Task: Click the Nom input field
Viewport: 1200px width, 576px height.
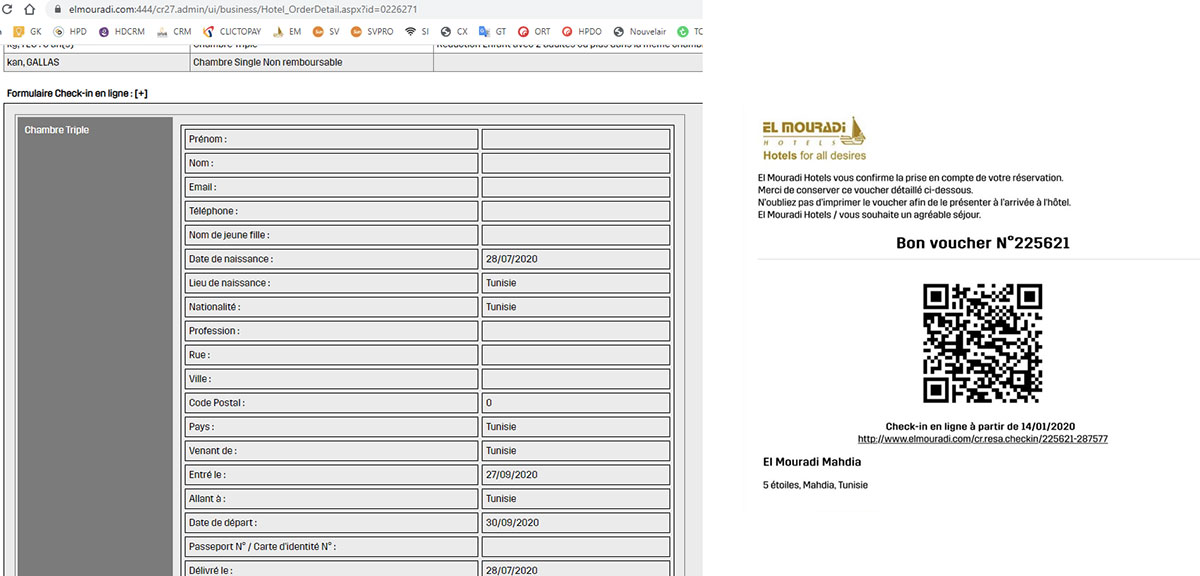Action: click(575, 163)
